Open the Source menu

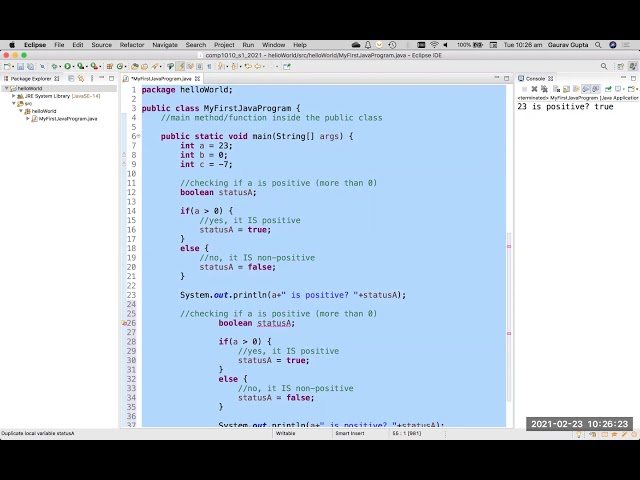coord(102,45)
